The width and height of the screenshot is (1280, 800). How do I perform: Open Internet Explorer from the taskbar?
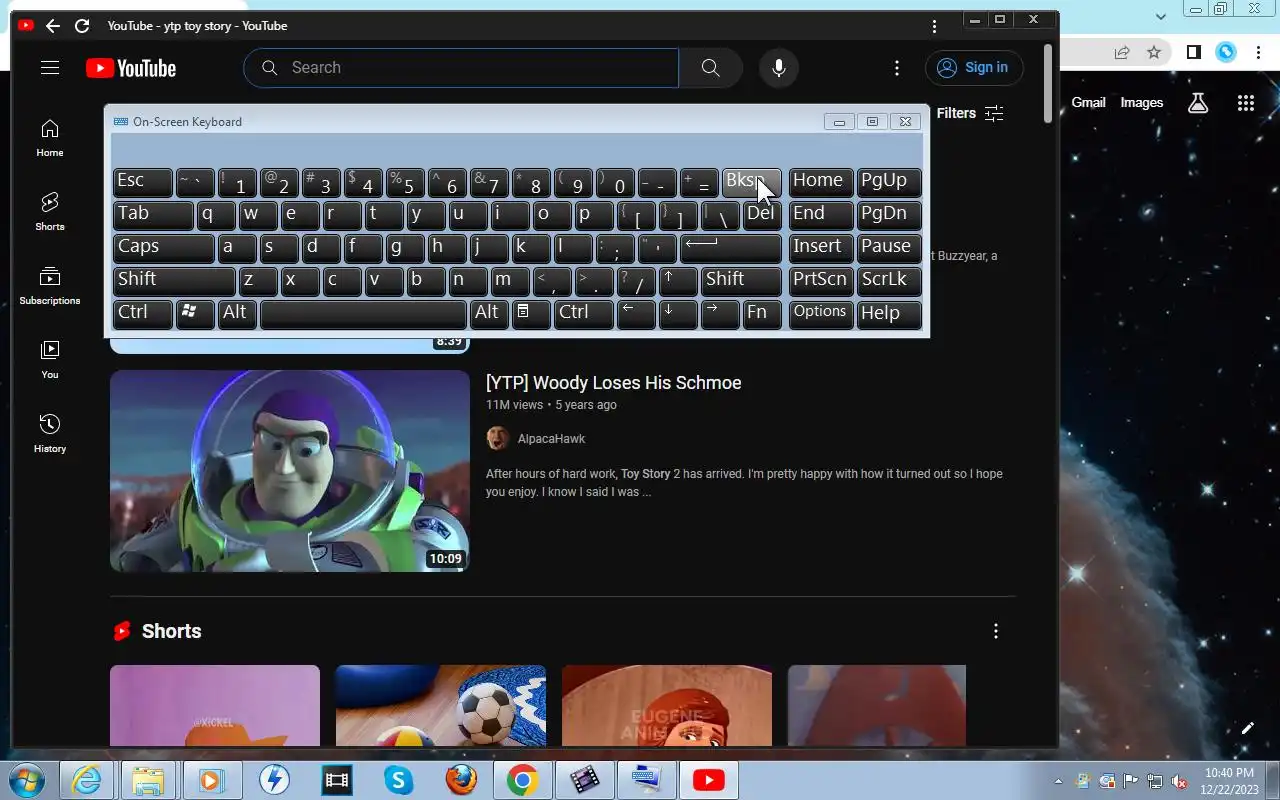[x=87, y=780]
